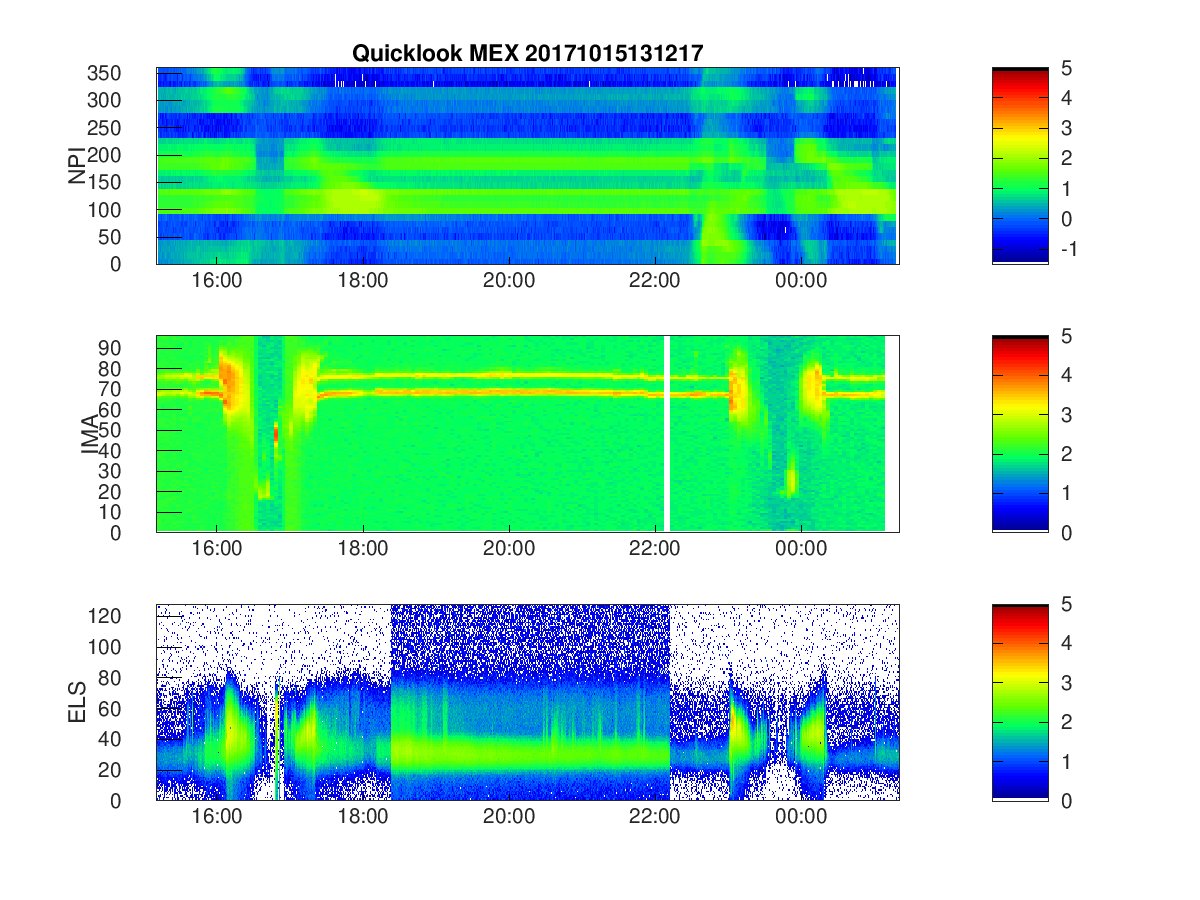Click the 18:00 tick under NPI panel
Image resolution: width=1200 pixels, height=900 pixels.
363,282
